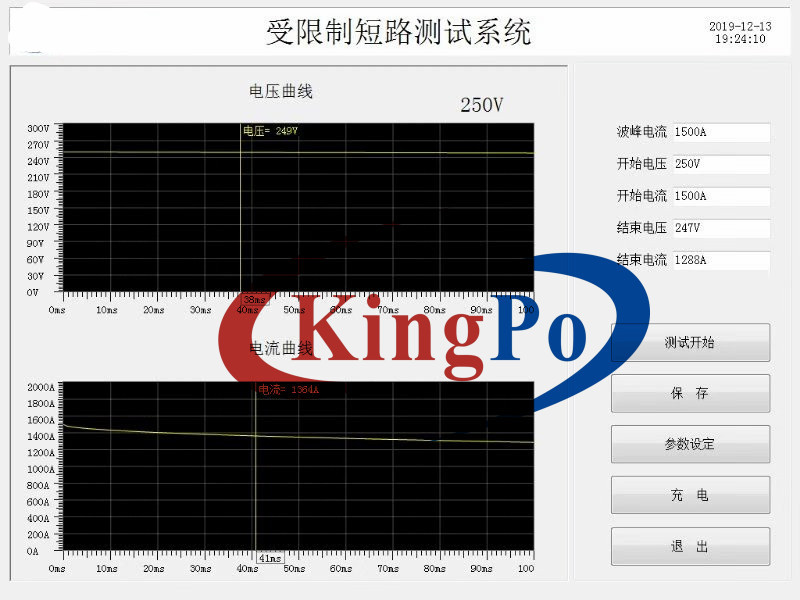
Task: Click the 150V axis label on voltage chart
Action: pos(38,211)
